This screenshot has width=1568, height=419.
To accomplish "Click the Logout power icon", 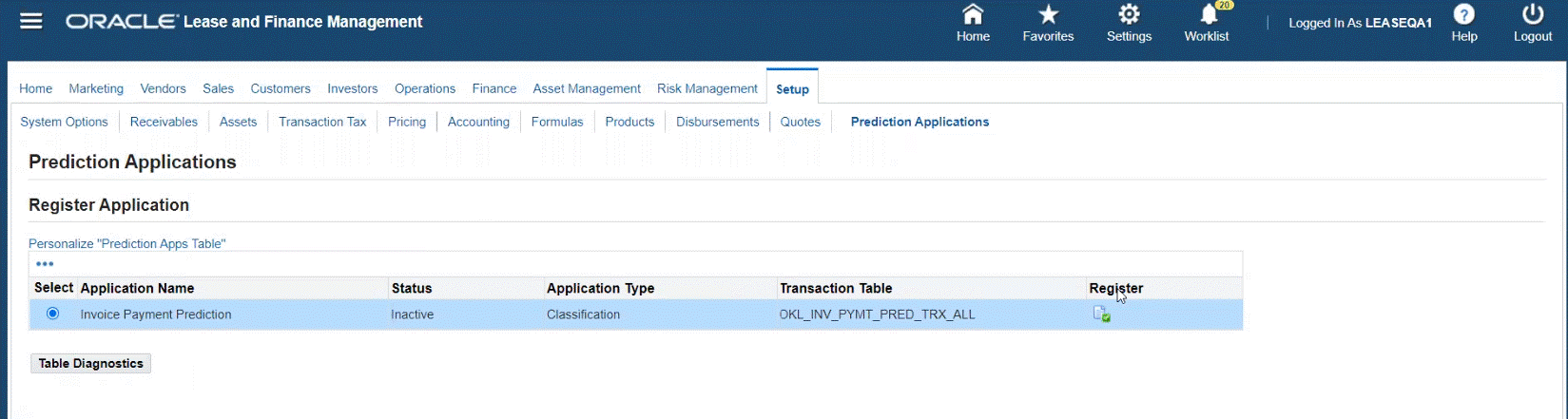I will point(1533,24).
